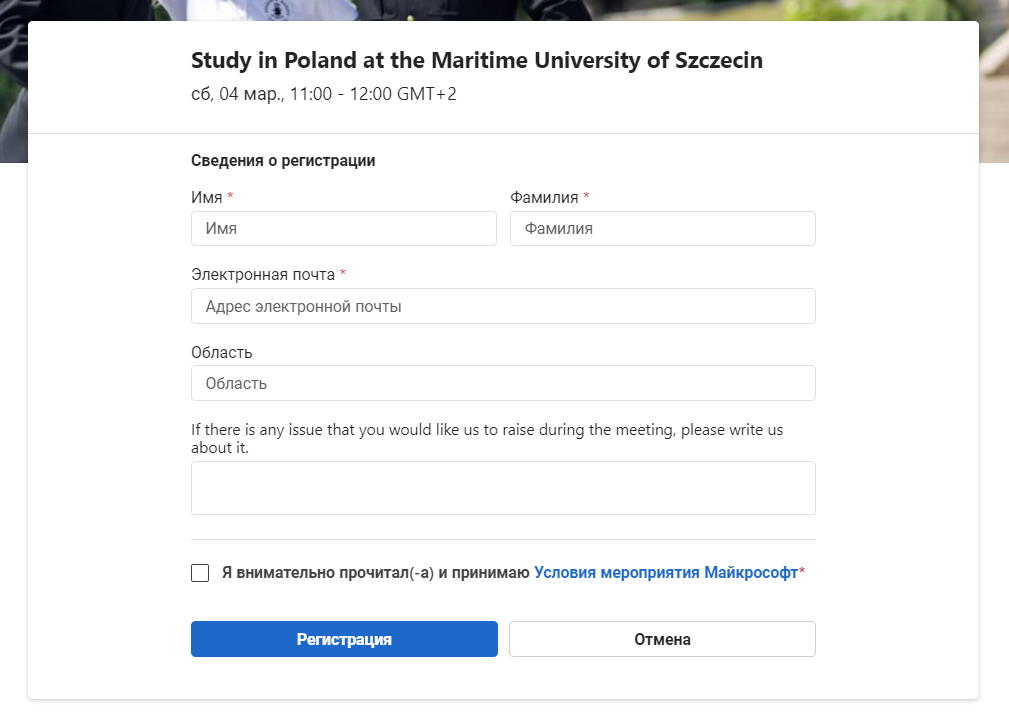
Task: Focus the Фамилия last name input field
Action: [x=662, y=228]
